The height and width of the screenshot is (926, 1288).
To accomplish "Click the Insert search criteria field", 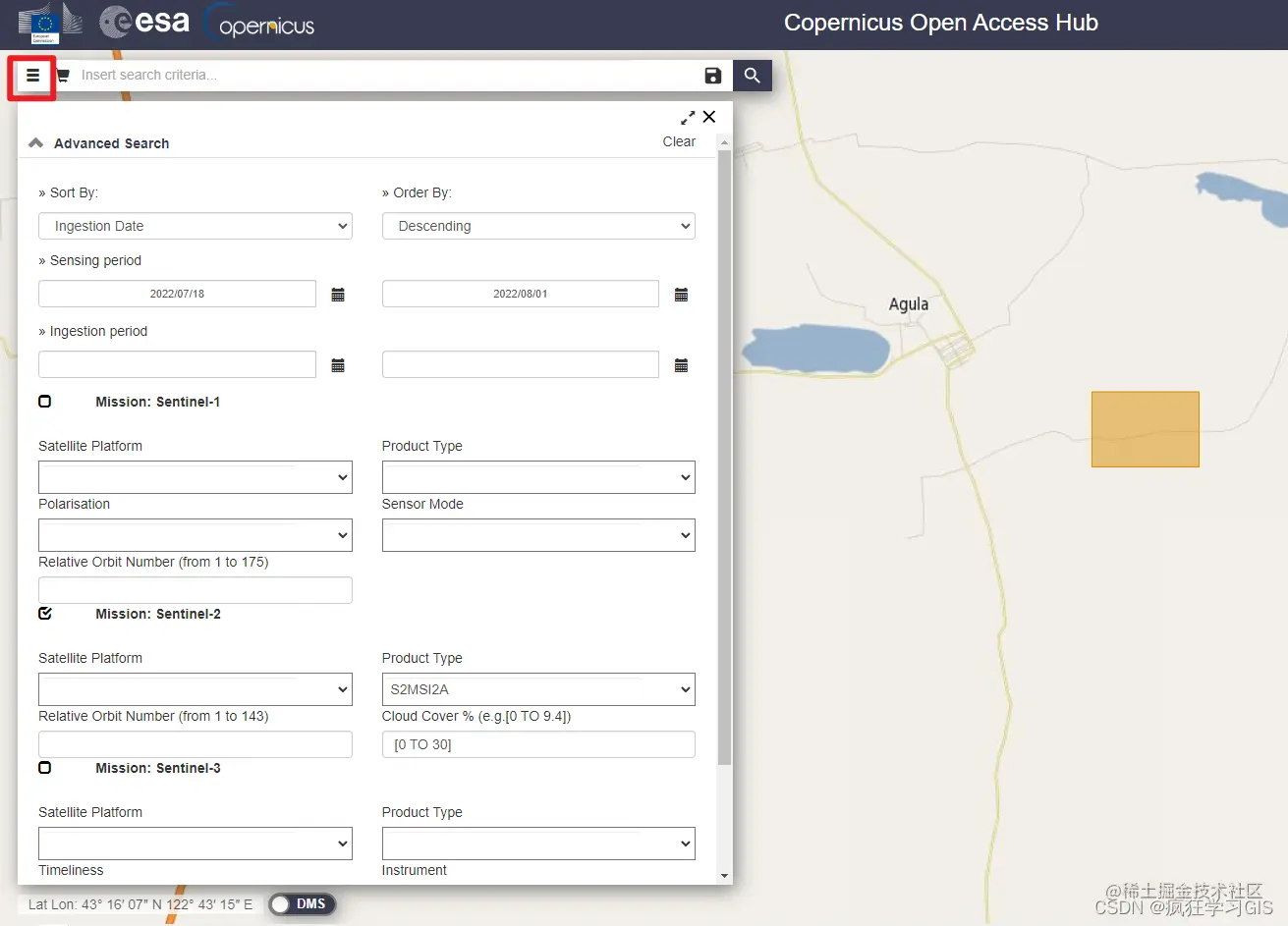I will click(x=385, y=76).
